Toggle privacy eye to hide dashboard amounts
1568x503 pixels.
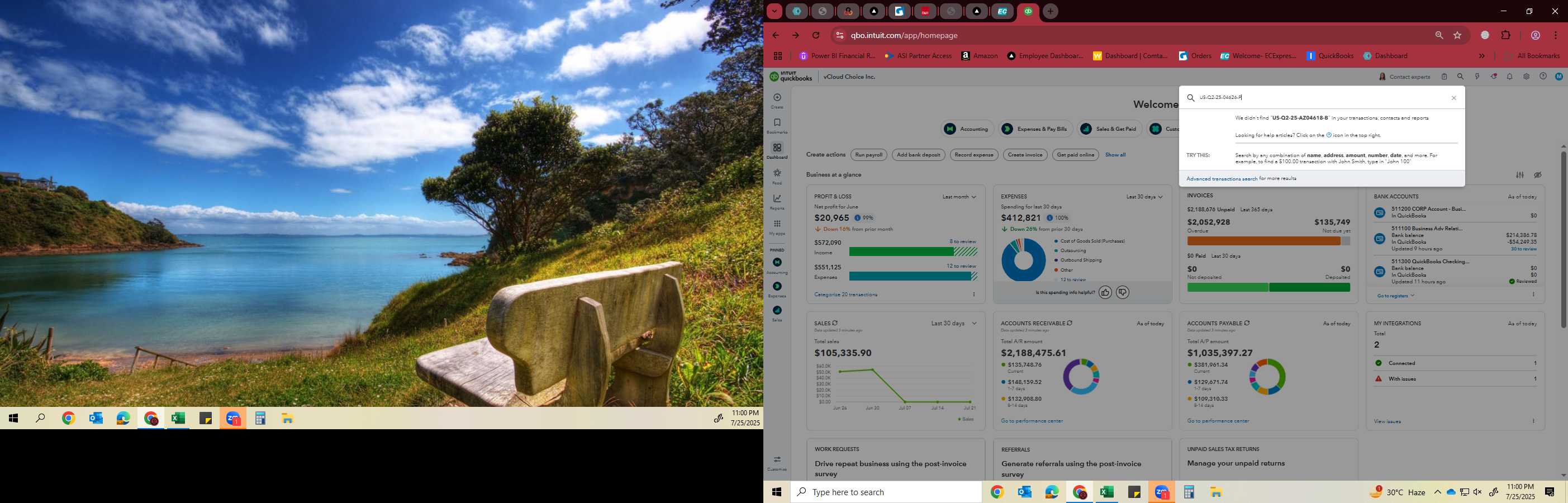pos(1538,175)
